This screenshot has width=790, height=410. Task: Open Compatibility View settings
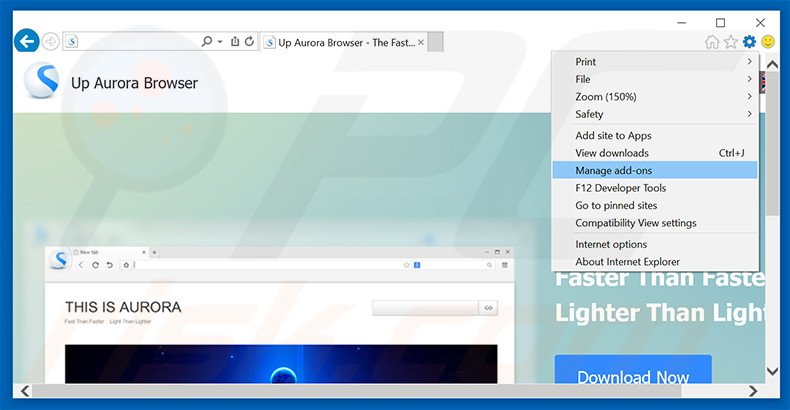pyautogui.click(x=655, y=223)
